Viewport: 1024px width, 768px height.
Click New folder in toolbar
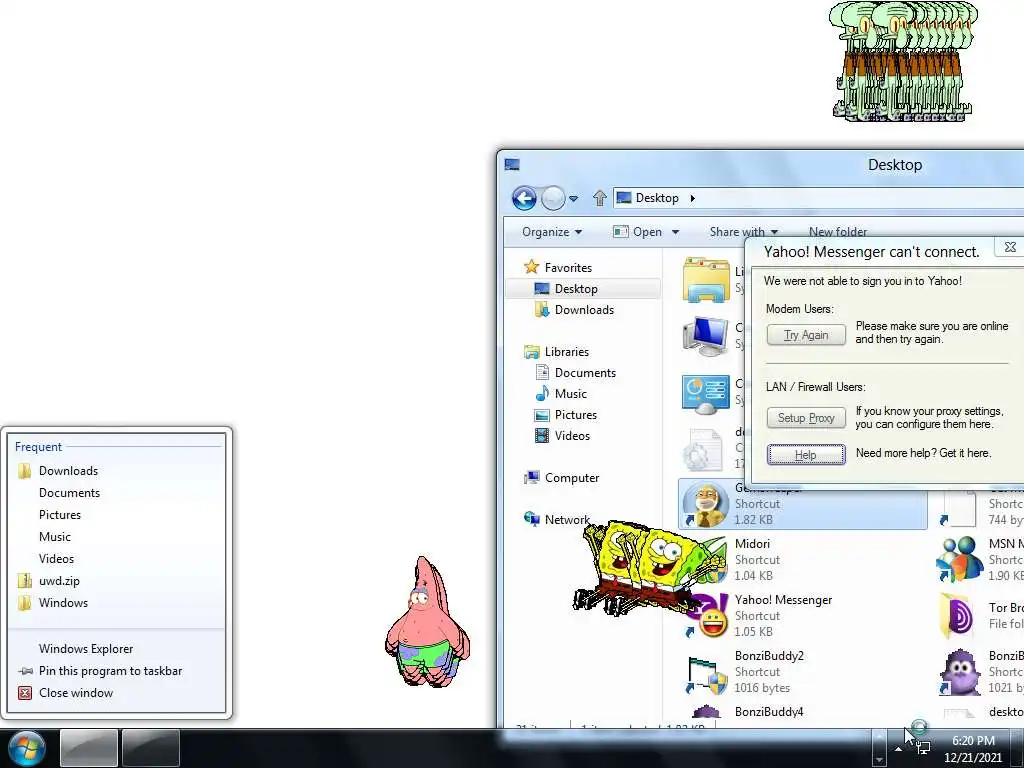click(838, 232)
